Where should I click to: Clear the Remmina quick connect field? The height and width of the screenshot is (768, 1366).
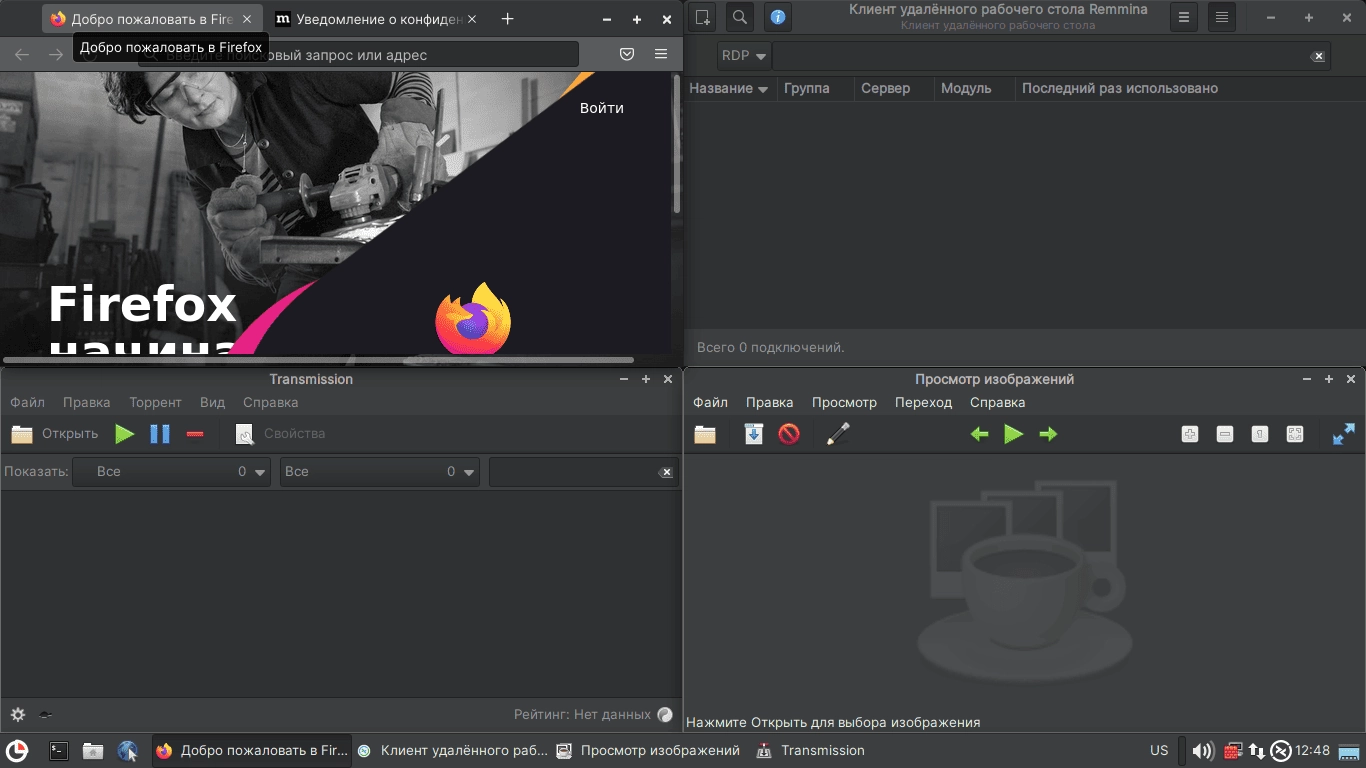(x=1319, y=57)
